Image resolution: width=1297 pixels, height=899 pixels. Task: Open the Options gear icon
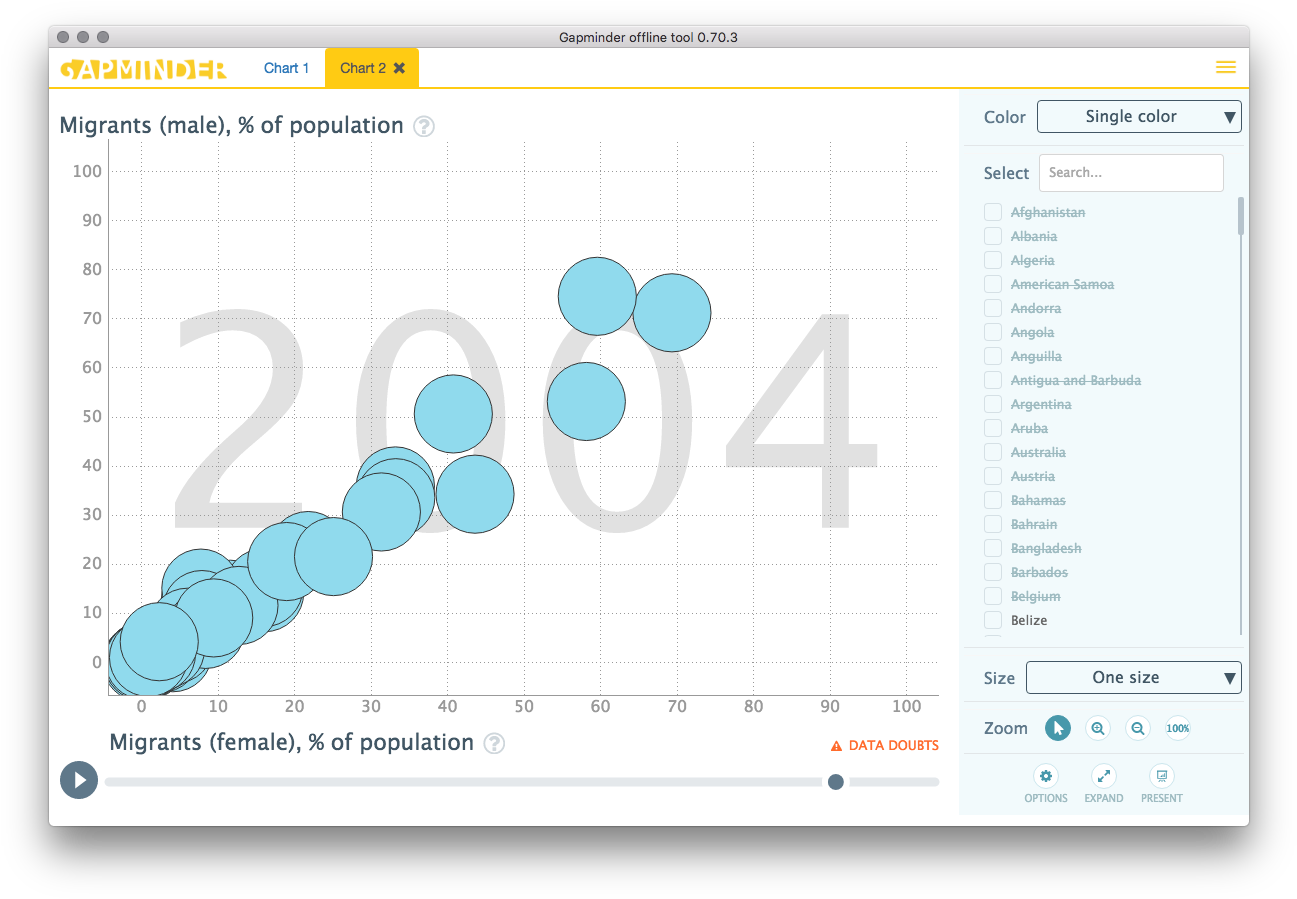1046,776
